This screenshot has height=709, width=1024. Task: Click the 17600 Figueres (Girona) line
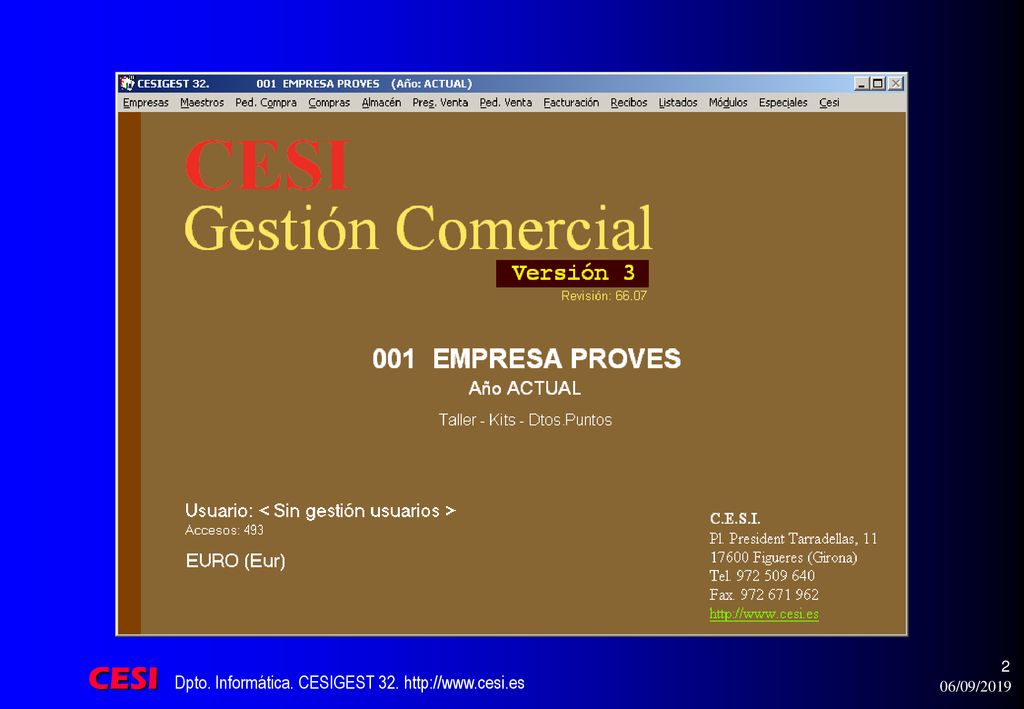pos(784,558)
